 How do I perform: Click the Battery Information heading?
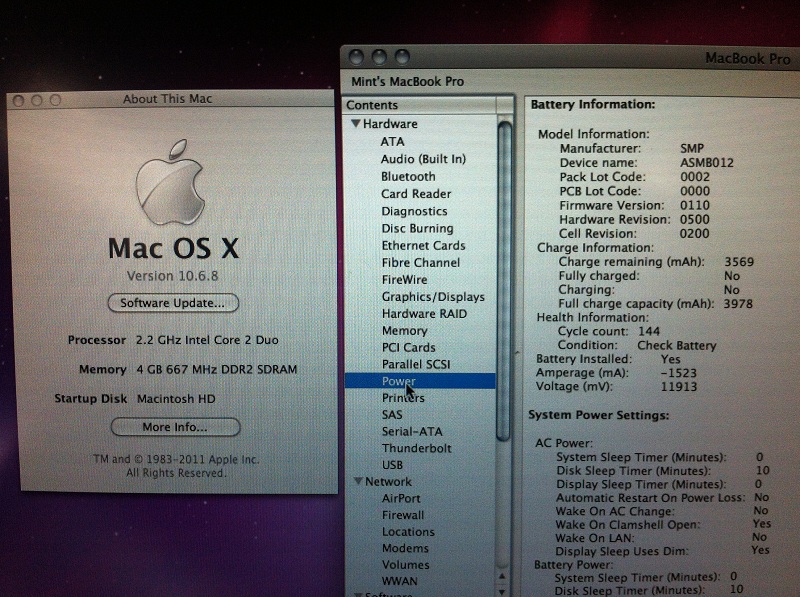(593, 105)
